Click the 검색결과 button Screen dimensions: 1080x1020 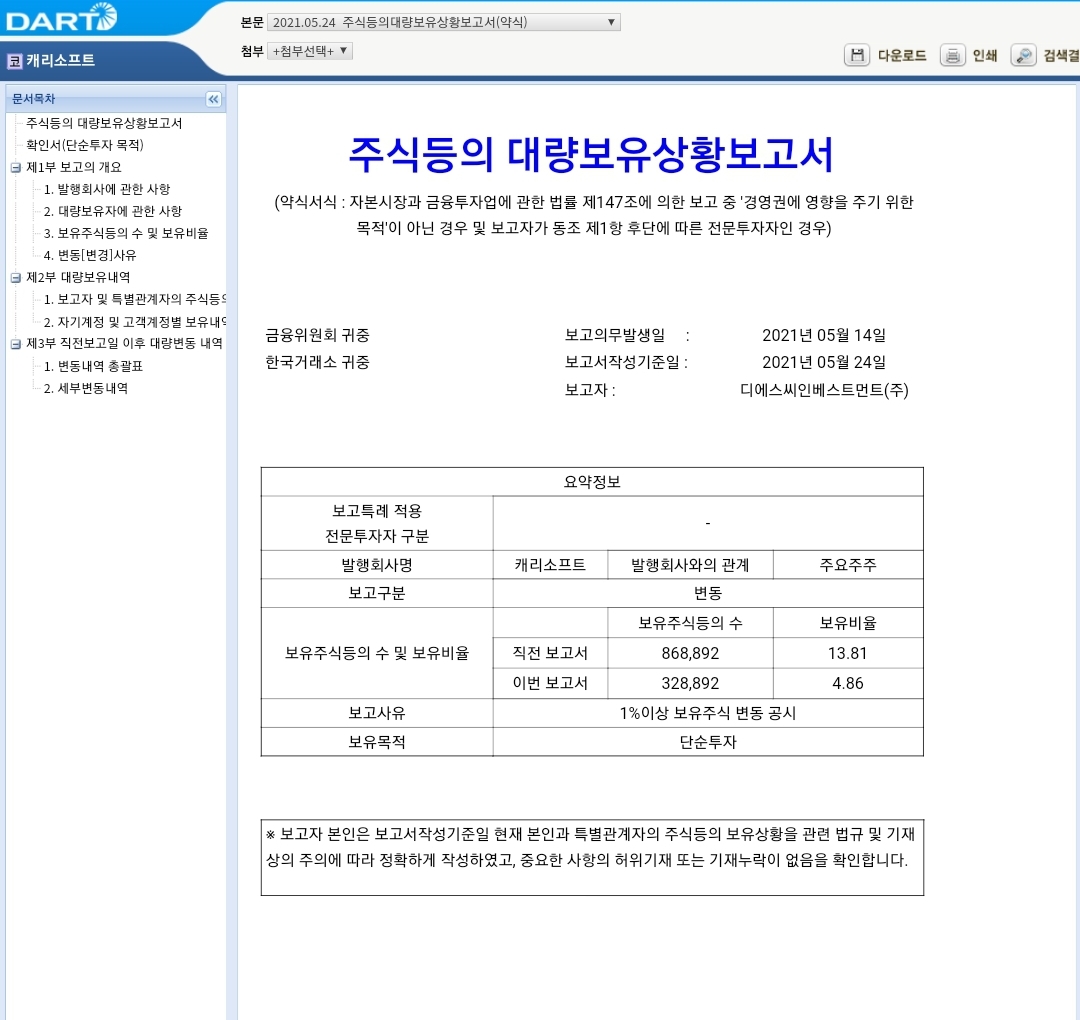click(x=1061, y=56)
